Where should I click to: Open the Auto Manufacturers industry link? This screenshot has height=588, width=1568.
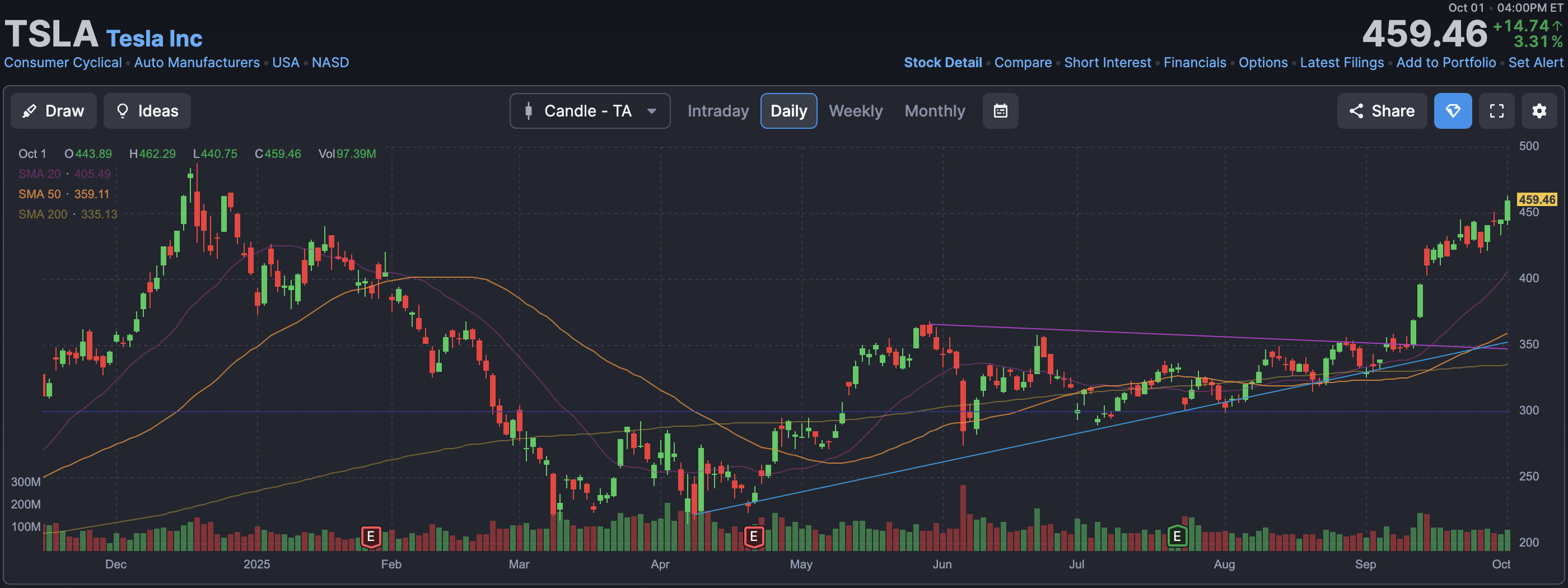coord(197,63)
